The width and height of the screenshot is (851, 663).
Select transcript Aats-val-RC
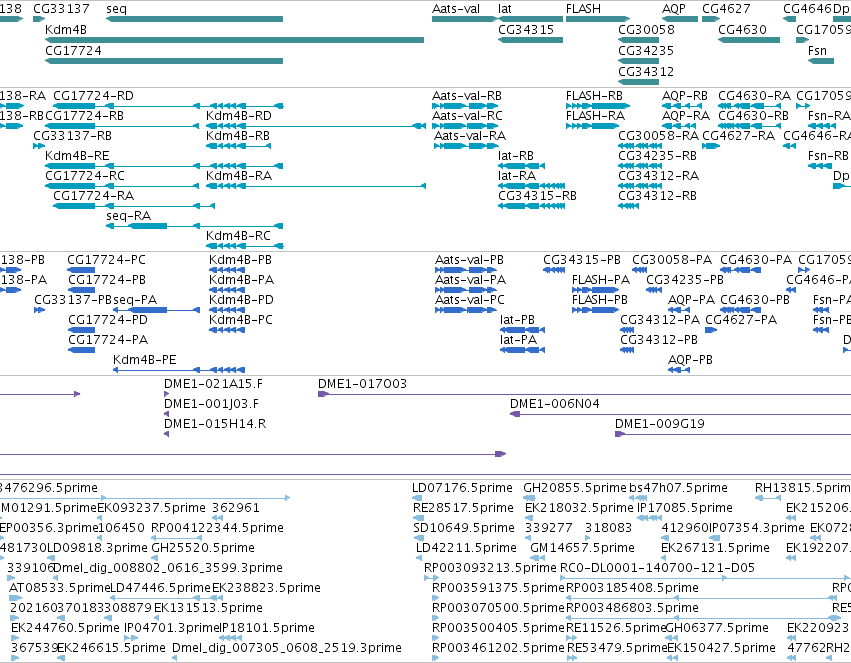[x=467, y=116]
